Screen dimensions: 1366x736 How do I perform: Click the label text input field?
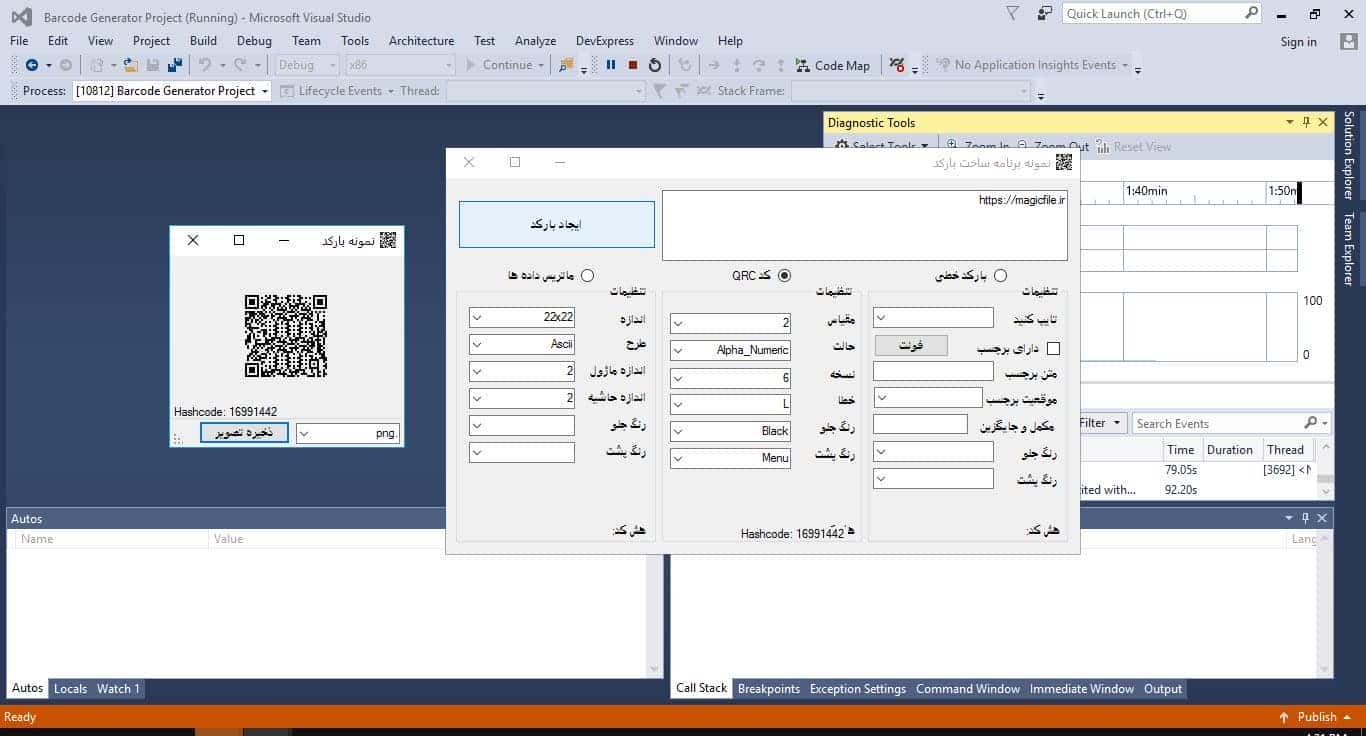933,371
